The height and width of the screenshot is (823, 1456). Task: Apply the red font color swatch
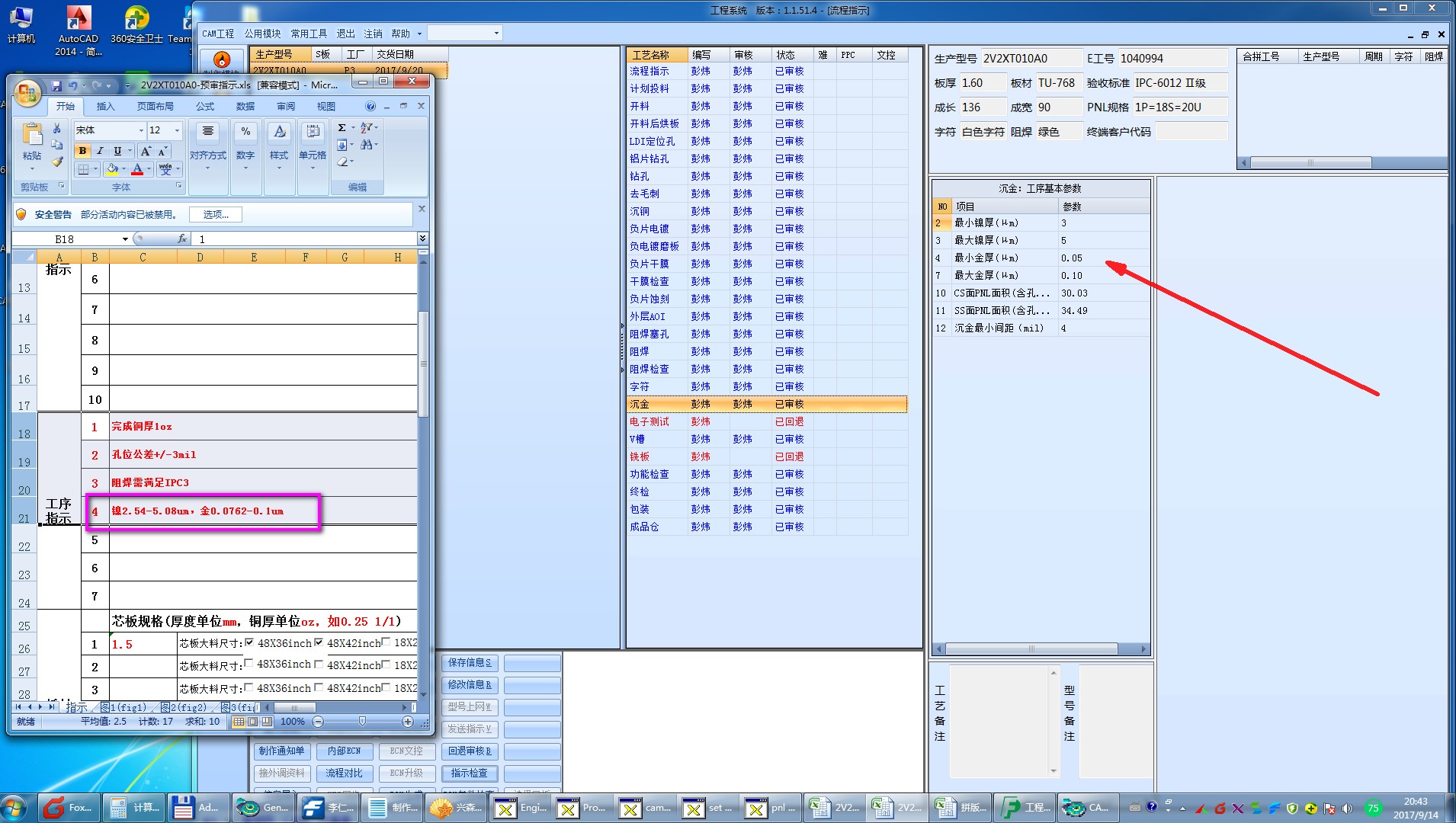[x=137, y=169]
